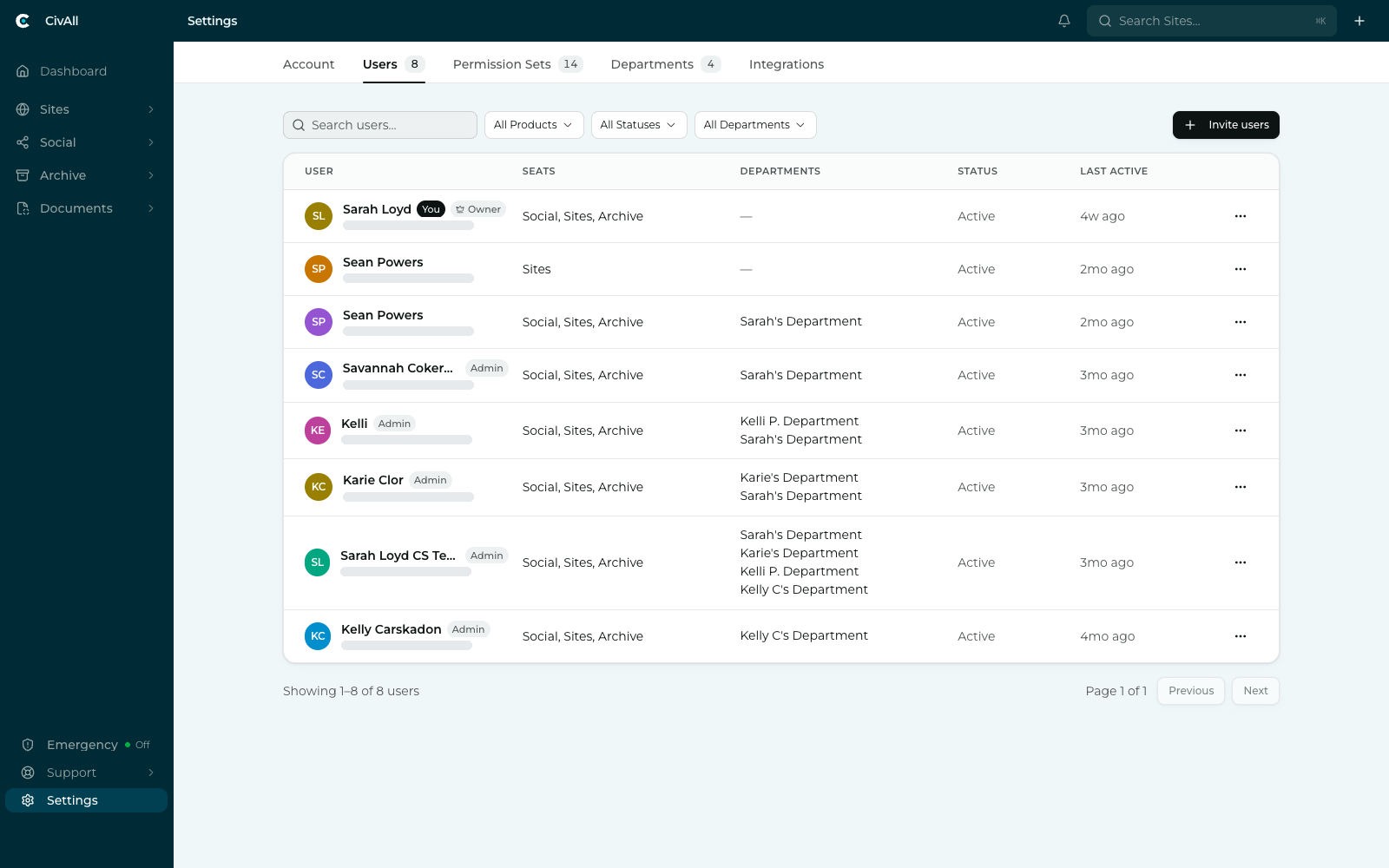Open the All Departments filter dropdown
The image size is (1389, 868).
(755, 125)
